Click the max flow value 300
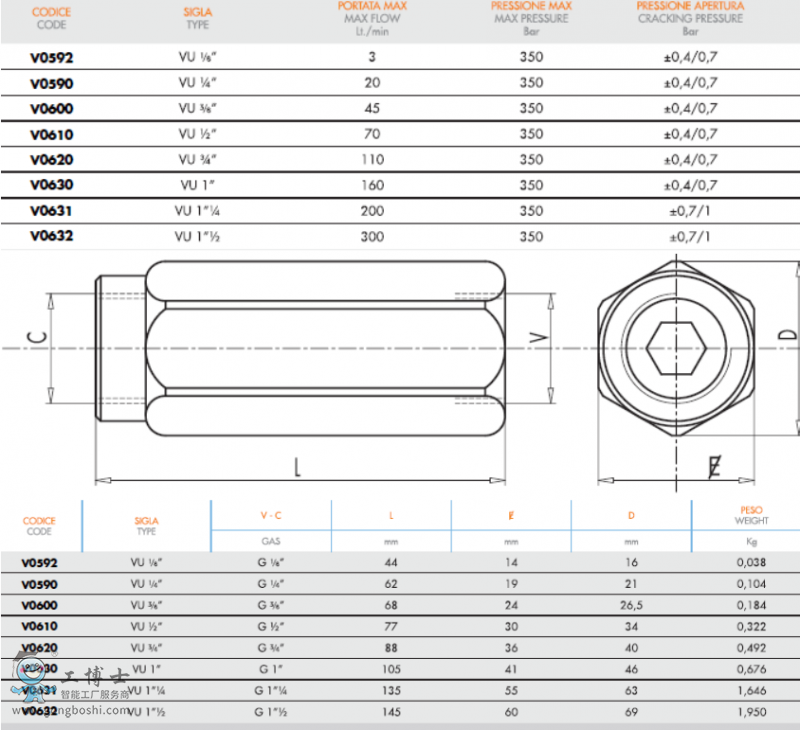 (372, 236)
